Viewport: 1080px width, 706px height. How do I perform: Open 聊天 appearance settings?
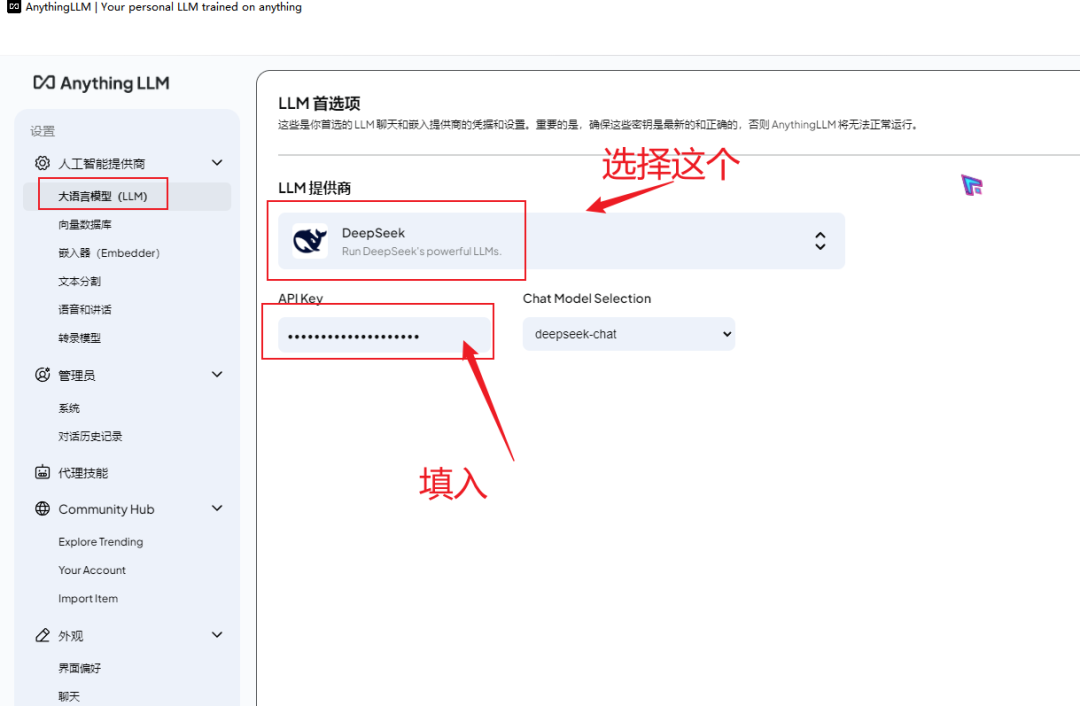69,696
